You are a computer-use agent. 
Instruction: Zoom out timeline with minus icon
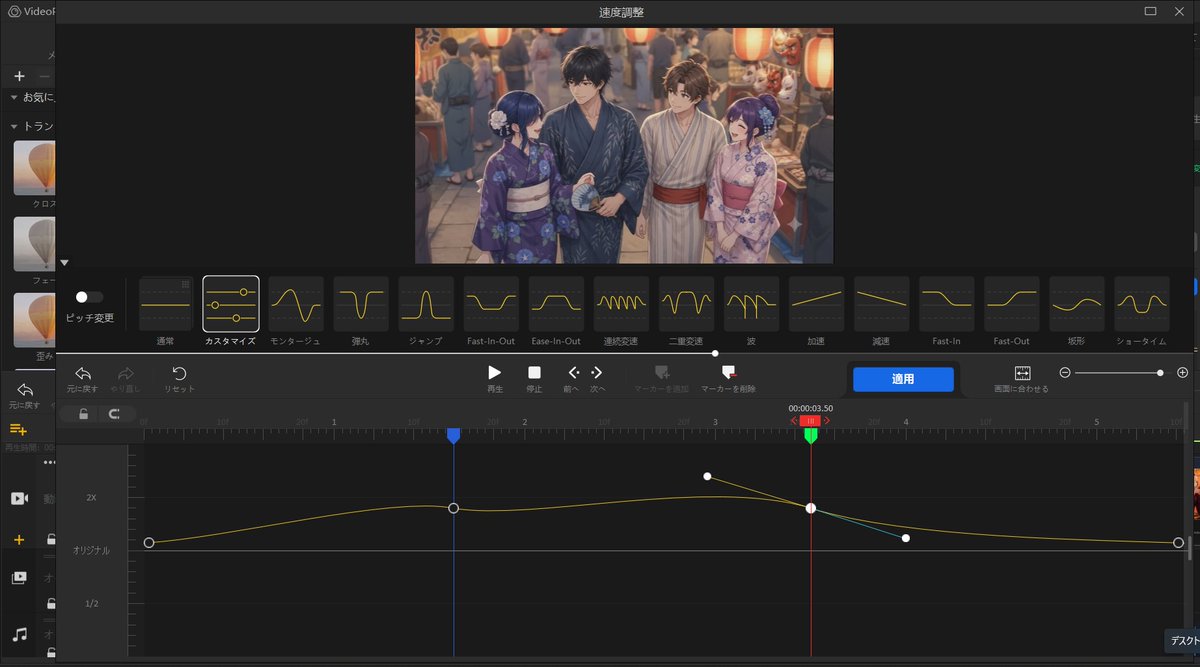tap(1065, 373)
